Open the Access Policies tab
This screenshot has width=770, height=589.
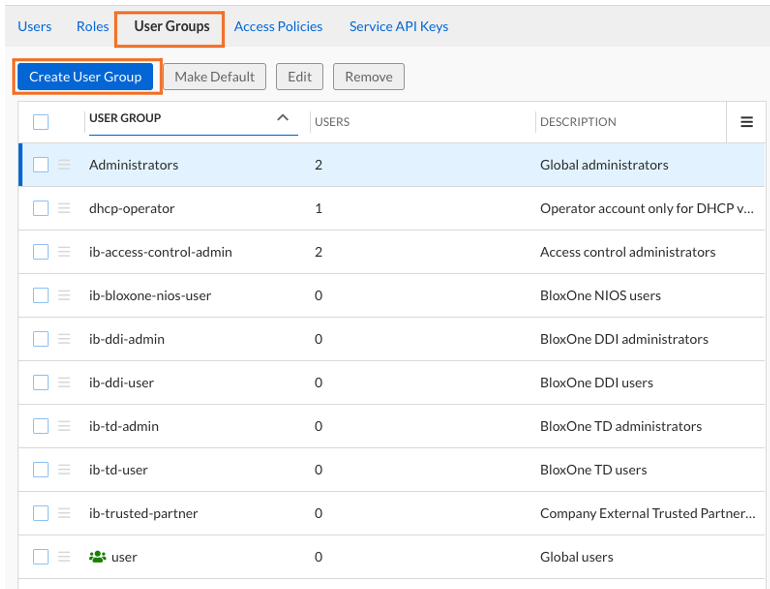pos(278,27)
